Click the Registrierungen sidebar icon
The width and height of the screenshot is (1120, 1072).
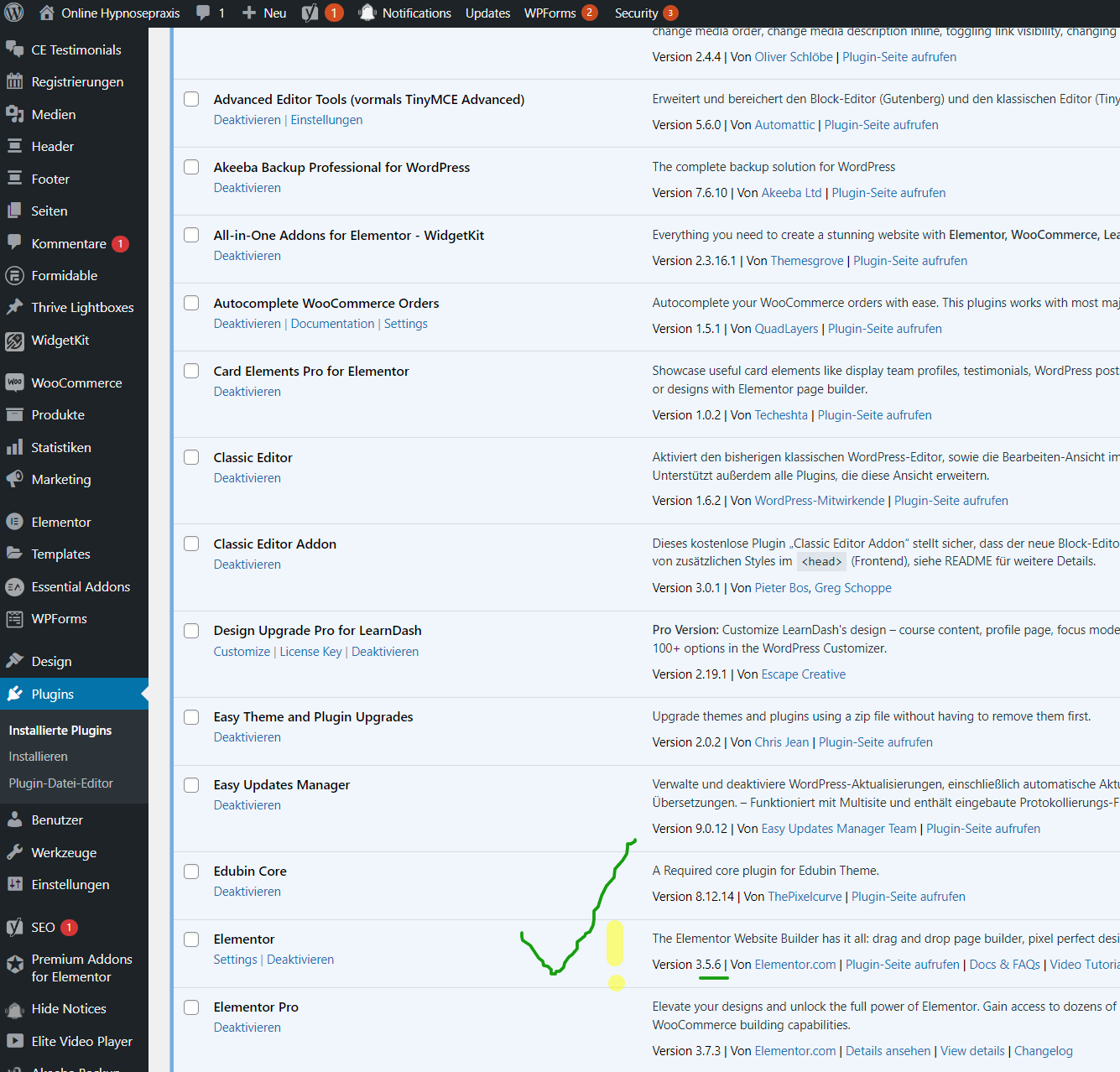[14, 81]
